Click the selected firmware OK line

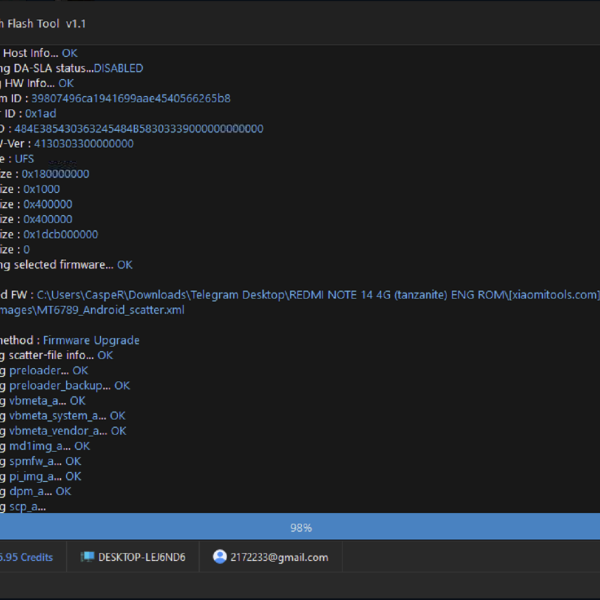(66, 265)
